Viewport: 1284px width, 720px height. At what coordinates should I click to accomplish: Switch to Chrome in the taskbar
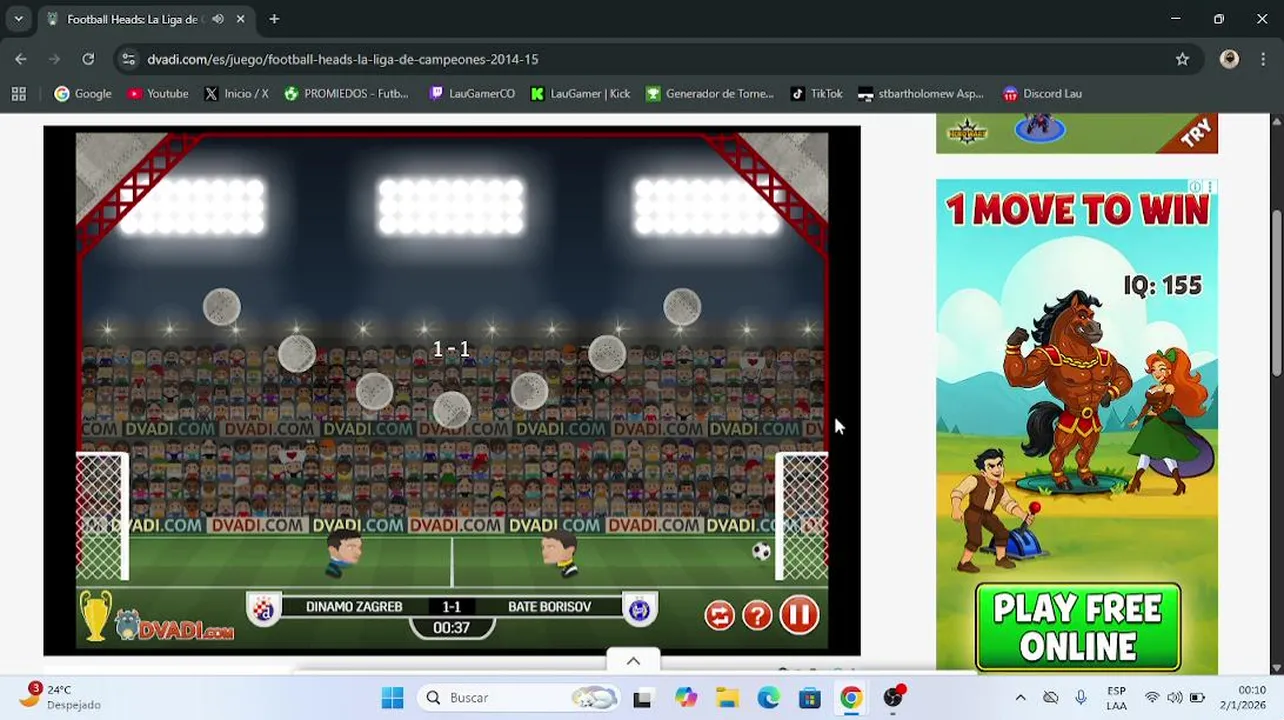pyautogui.click(x=851, y=697)
